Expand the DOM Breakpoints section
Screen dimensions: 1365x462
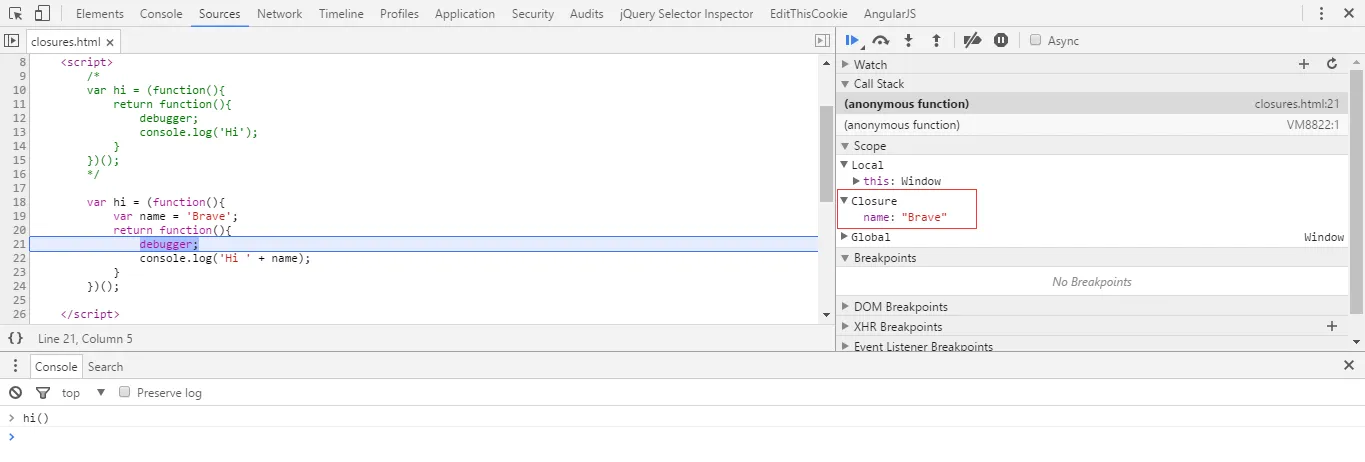click(x=845, y=307)
